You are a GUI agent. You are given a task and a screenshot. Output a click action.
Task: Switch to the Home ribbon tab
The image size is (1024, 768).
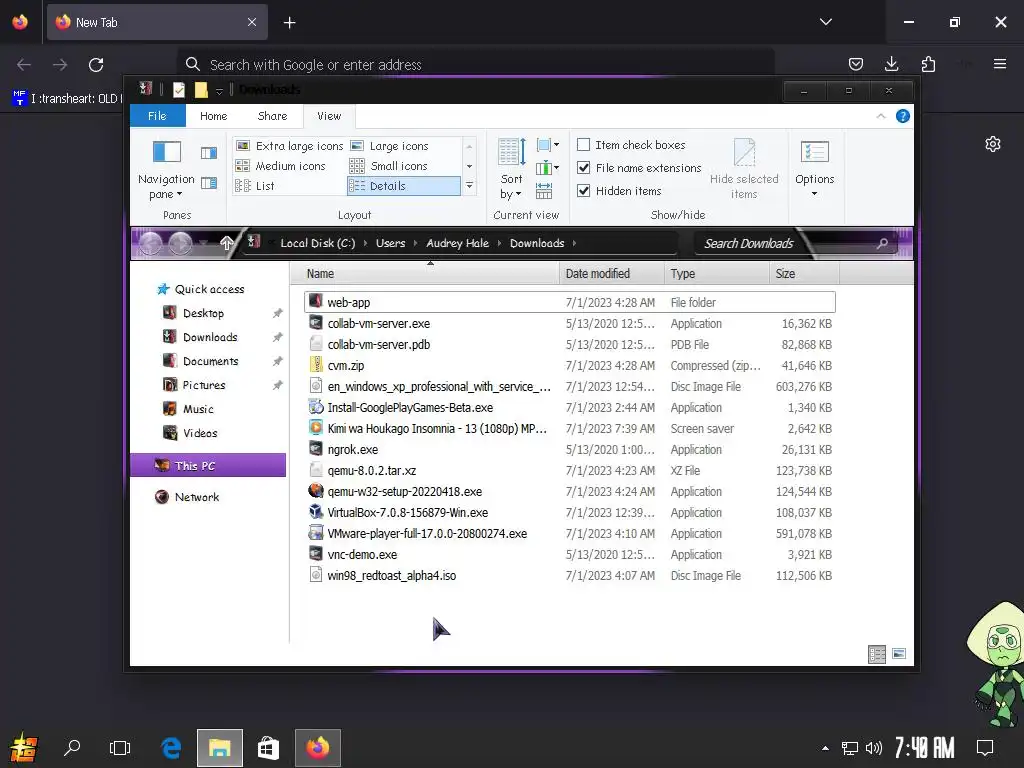(x=214, y=116)
